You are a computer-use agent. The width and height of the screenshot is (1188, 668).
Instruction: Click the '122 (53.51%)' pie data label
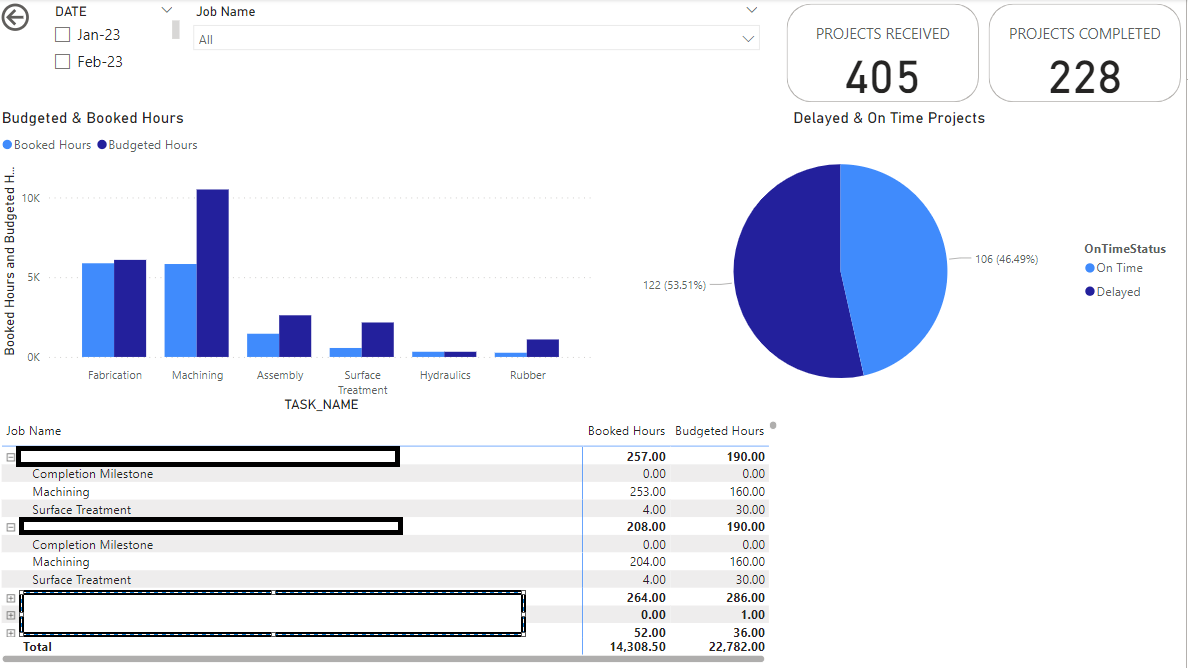674,286
